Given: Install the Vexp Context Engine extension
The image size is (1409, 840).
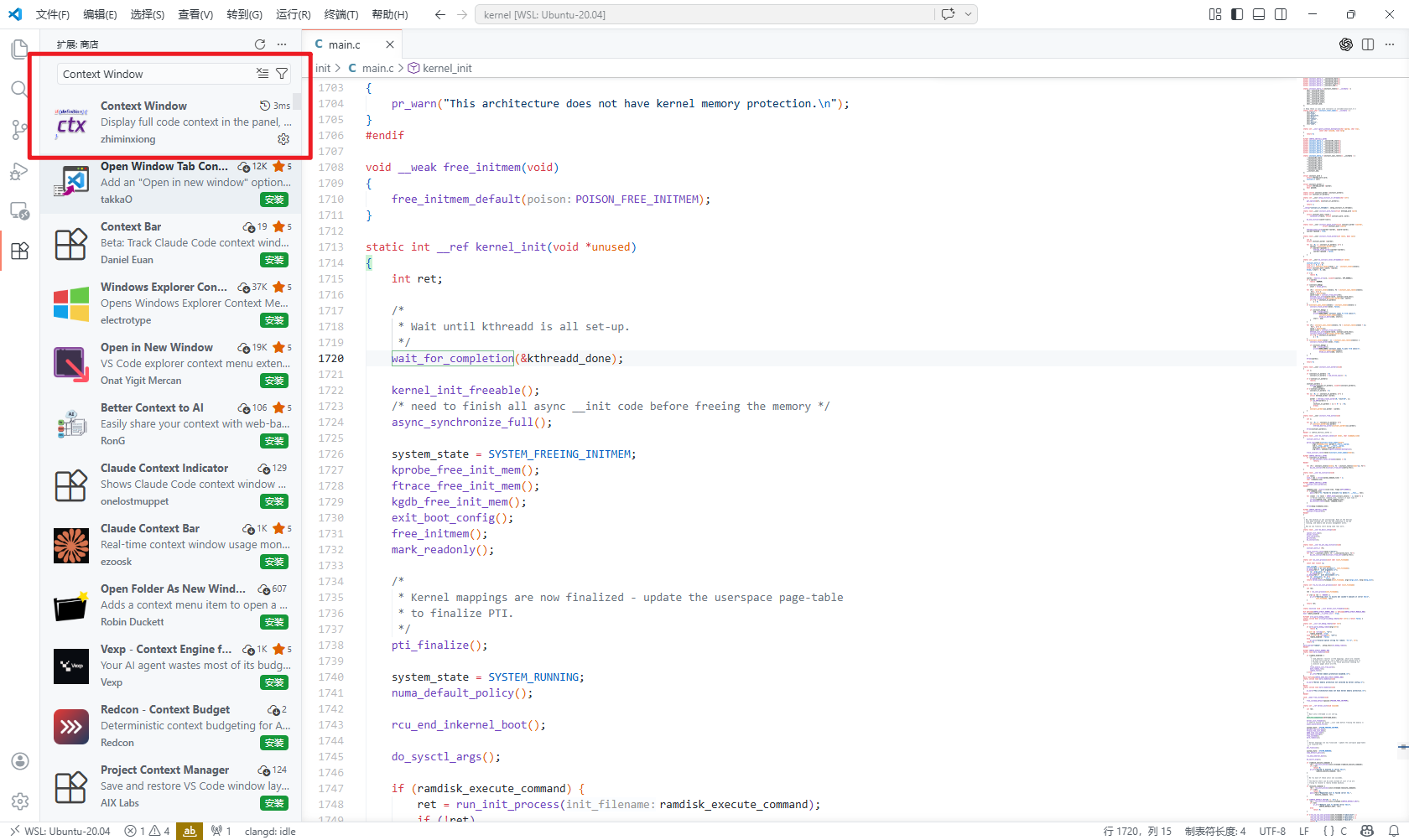Looking at the screenshot, I should pyautogui.click(x=274, y=682).
